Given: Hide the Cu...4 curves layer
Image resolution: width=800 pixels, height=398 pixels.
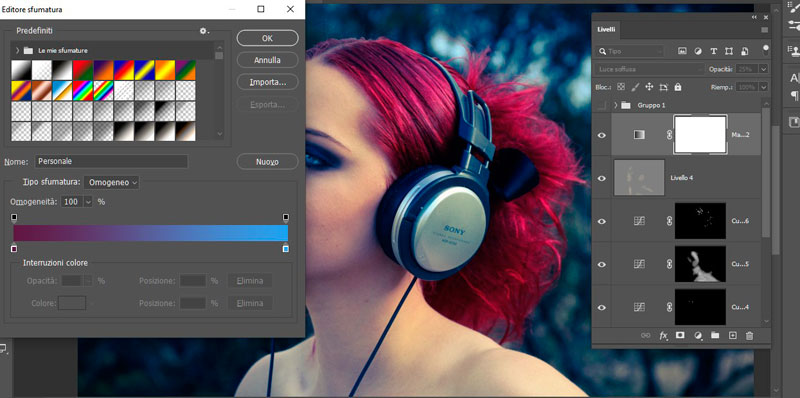Looking at the screenshot, I should click(602, 308).
